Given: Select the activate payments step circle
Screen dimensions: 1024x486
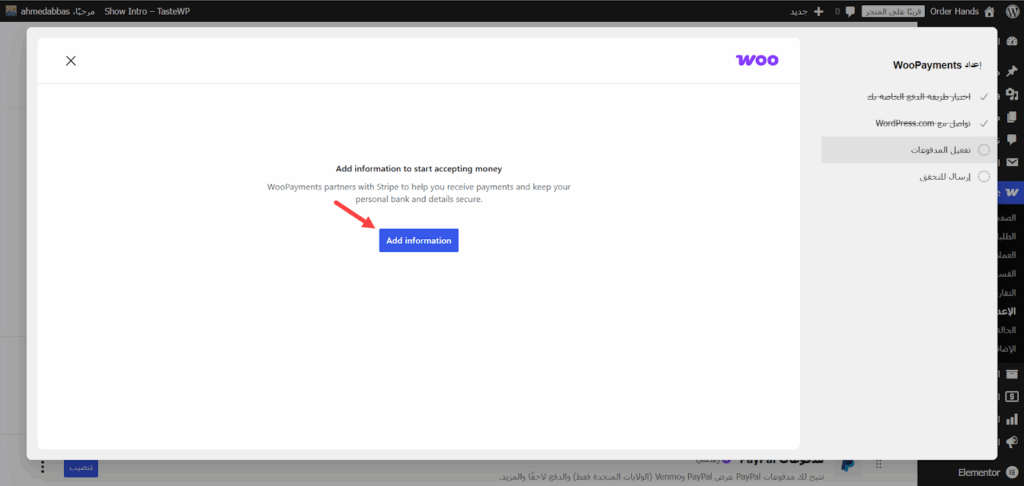Looking at the screenshot, I should click(x=983, y=150).
